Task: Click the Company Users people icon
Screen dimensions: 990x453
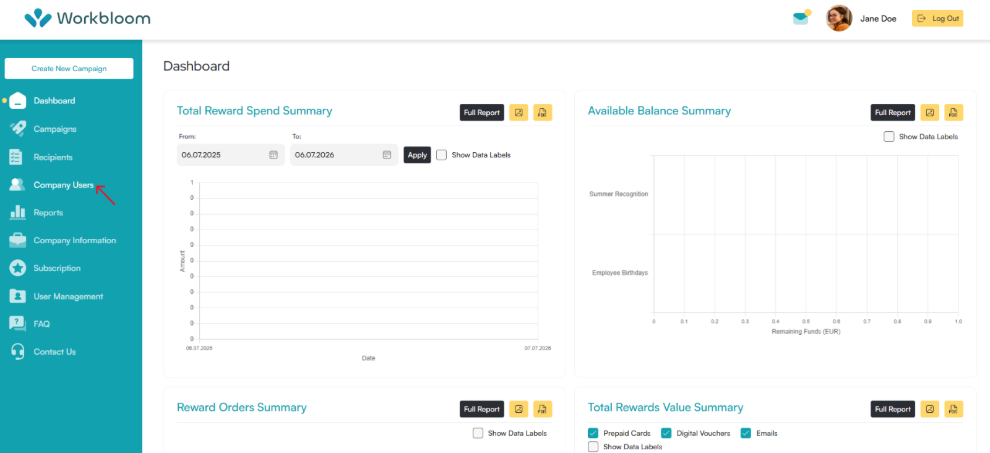Action: point(18,185)
